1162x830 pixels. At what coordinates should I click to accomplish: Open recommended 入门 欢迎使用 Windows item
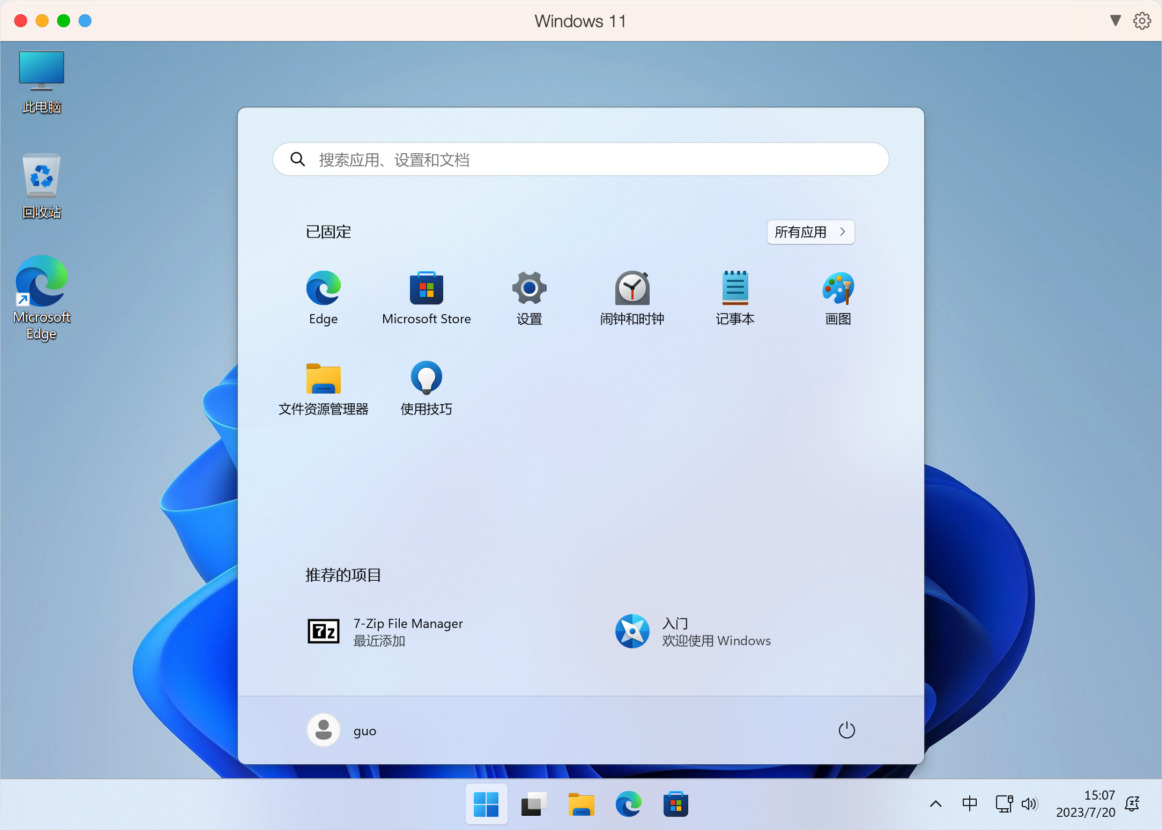click(694, 631)
